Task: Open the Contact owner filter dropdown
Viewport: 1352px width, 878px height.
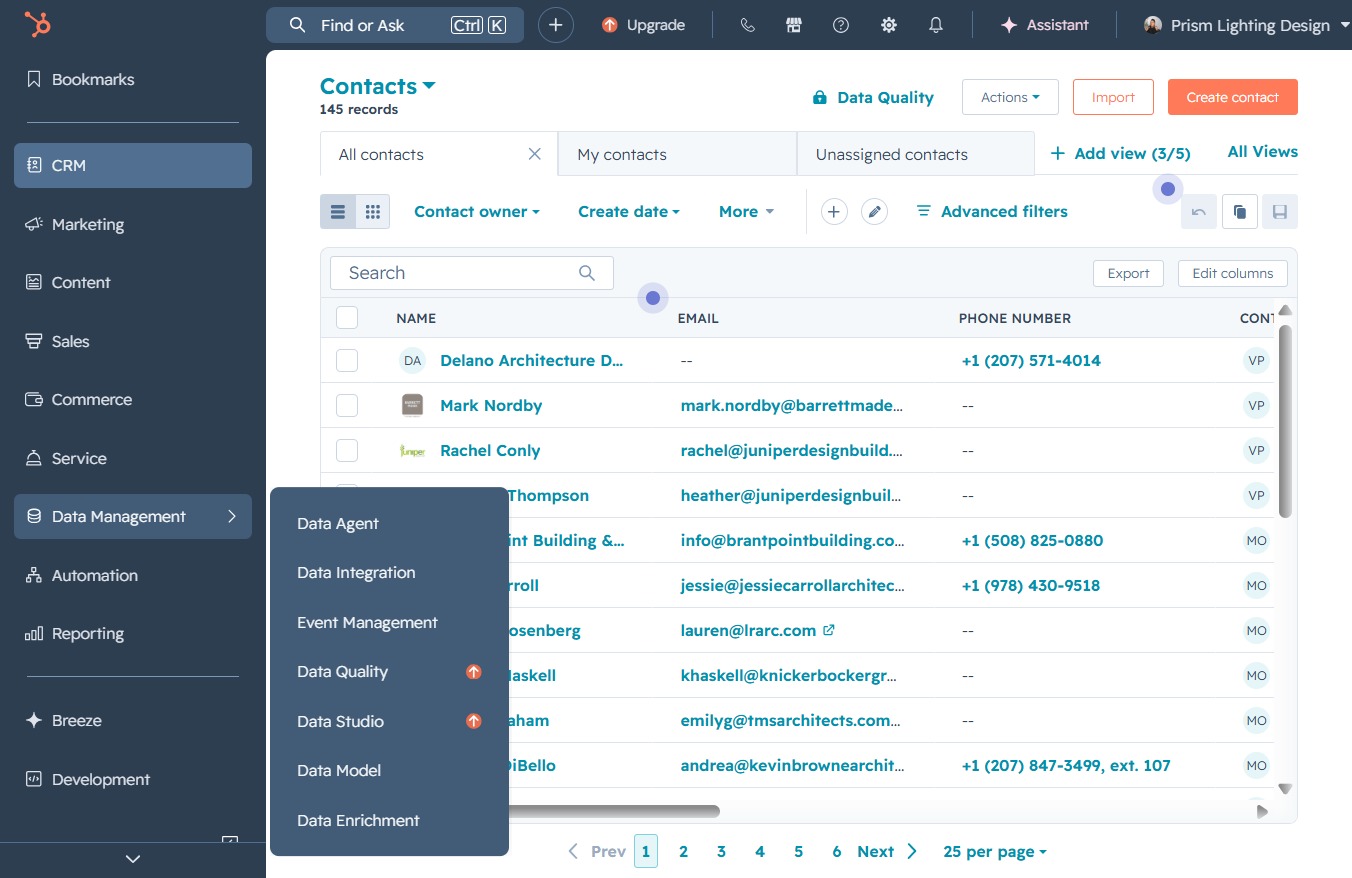Action: click(477, 211)
